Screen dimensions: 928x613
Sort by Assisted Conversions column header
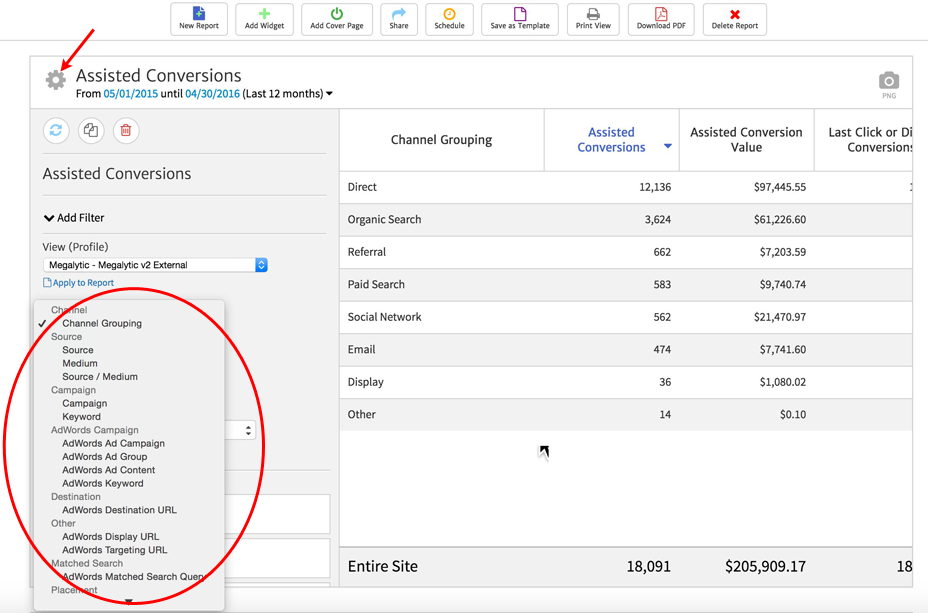(611, 139)
